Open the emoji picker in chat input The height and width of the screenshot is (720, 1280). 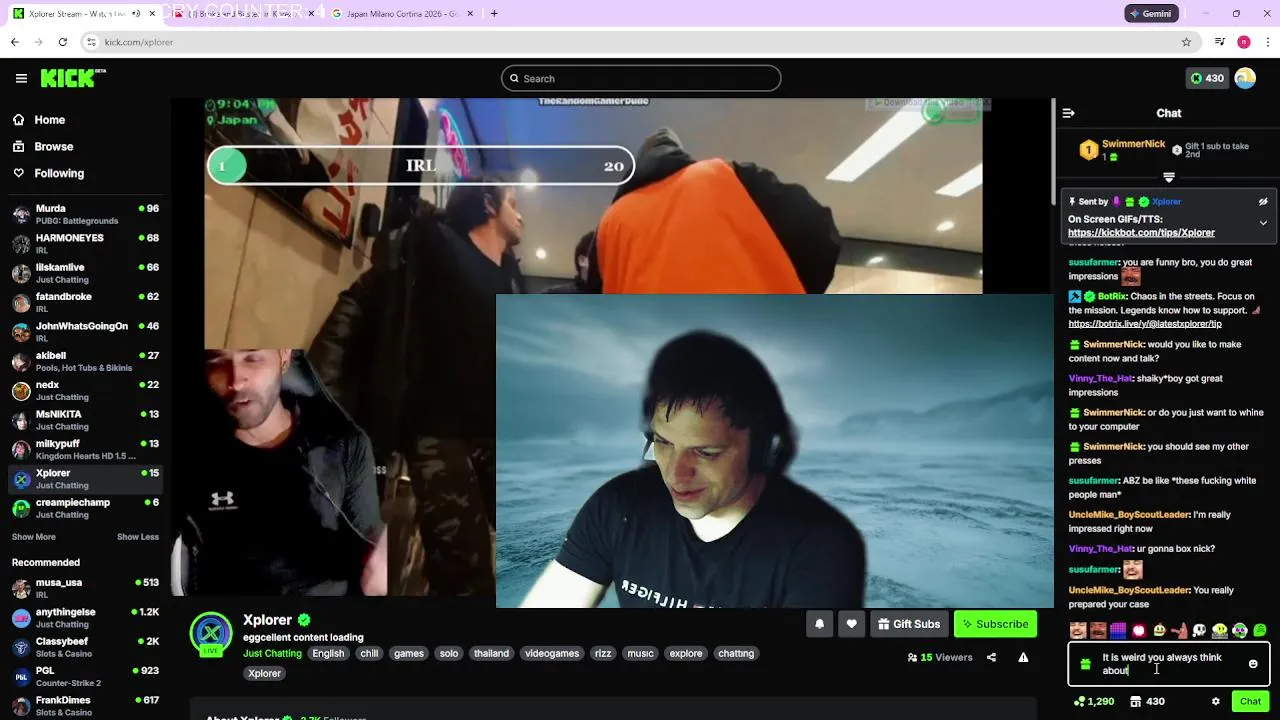[1253, 664]
